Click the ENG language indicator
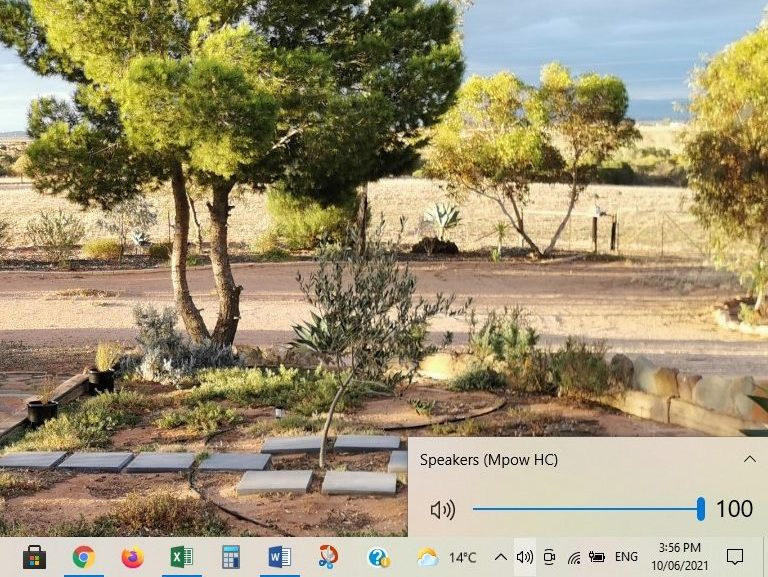 click(x=626, y=557)
